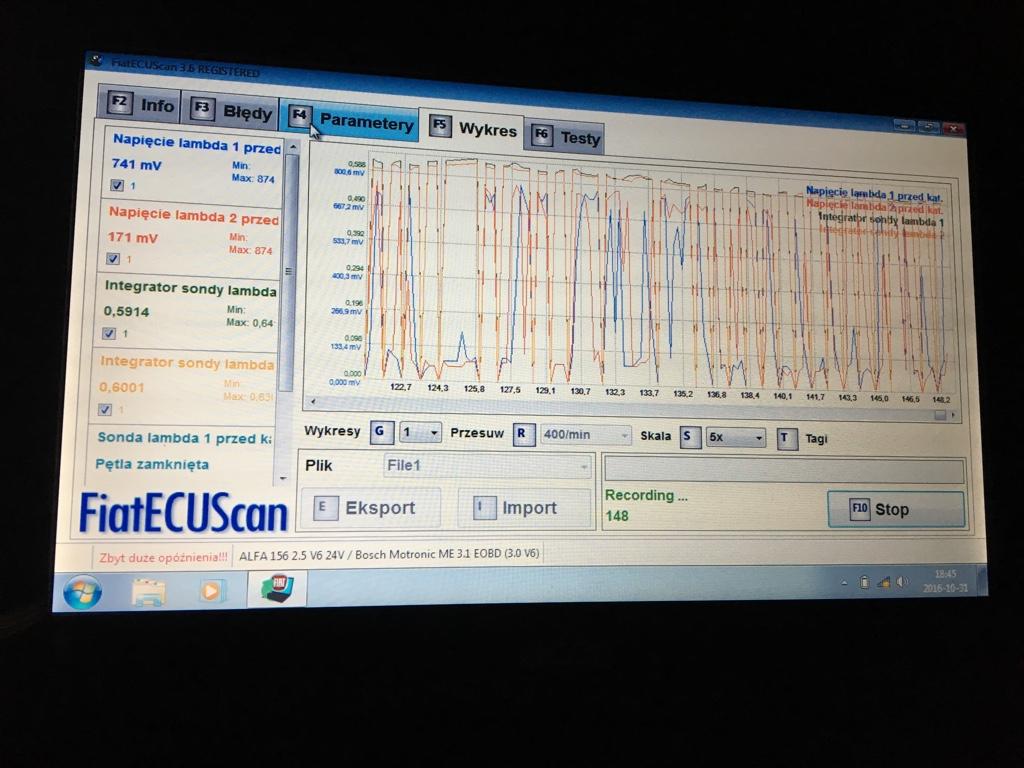Viewport: 1024px width, 768px height.
Task: Click the taskbar clock and date
Action: pyautogui.click(x=945, y=581)
